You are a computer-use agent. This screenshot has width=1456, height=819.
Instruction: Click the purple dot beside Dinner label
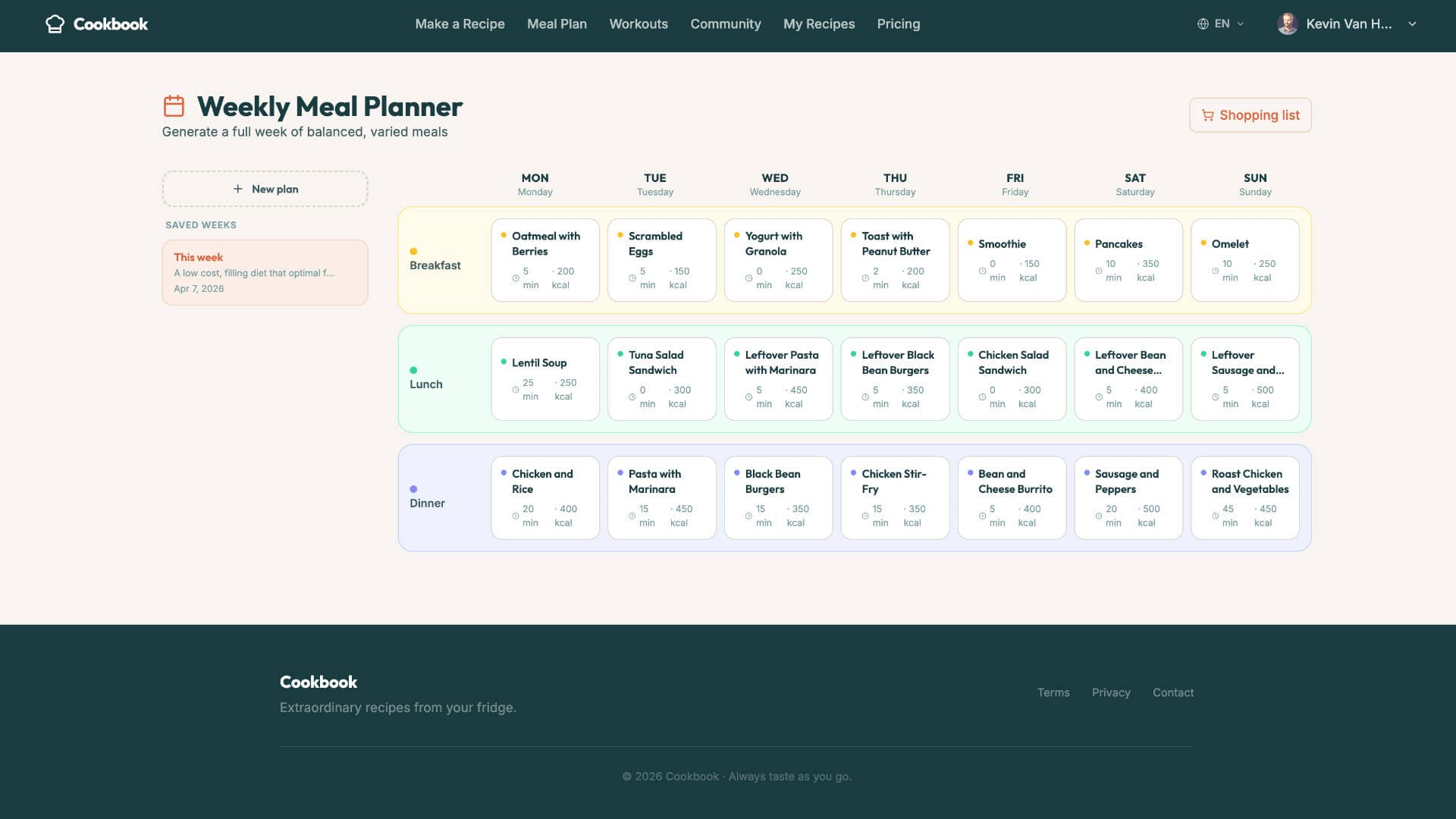413,489
